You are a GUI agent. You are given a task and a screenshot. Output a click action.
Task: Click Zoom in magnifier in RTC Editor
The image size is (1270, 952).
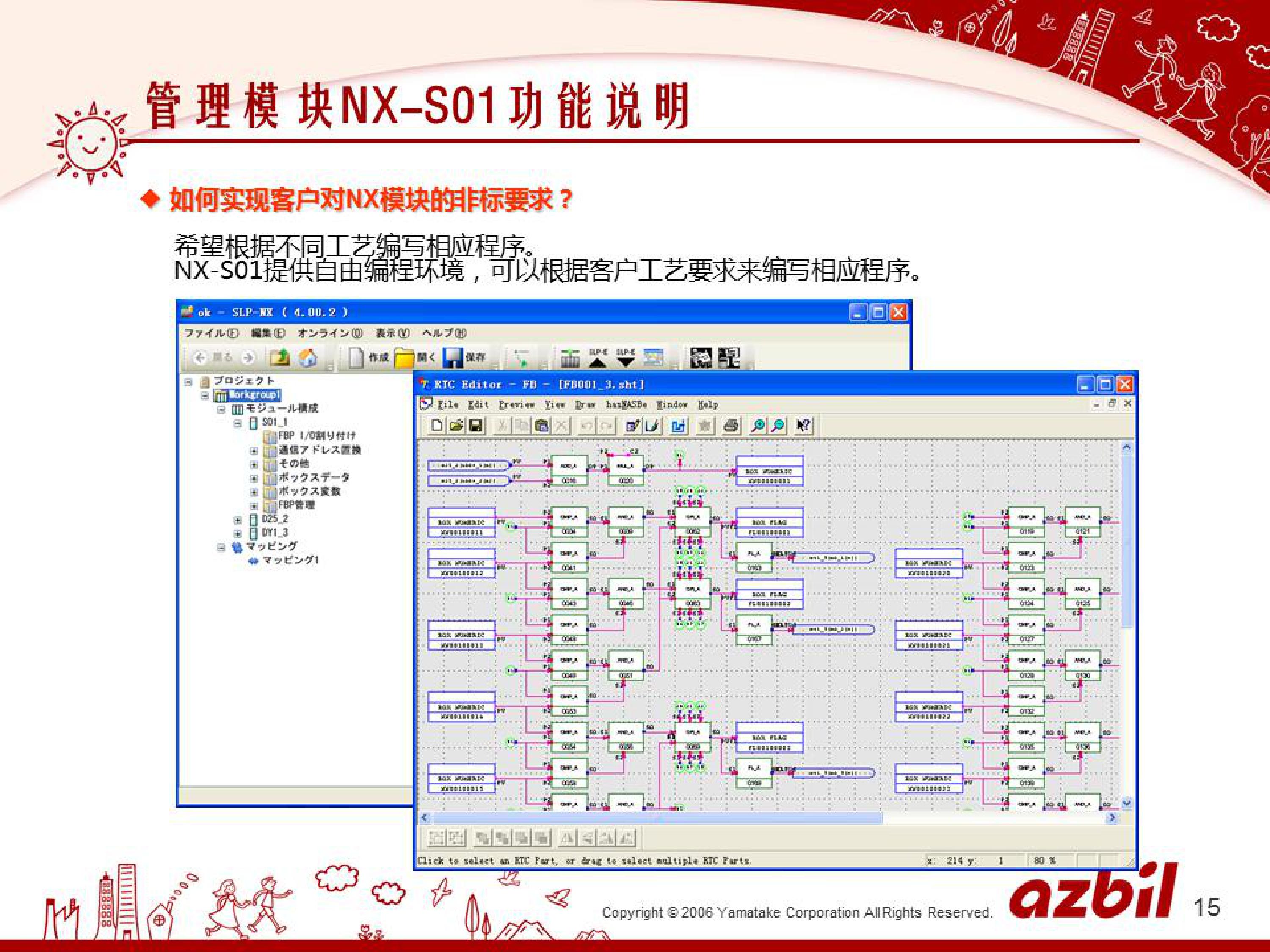(x=758, y=425)
